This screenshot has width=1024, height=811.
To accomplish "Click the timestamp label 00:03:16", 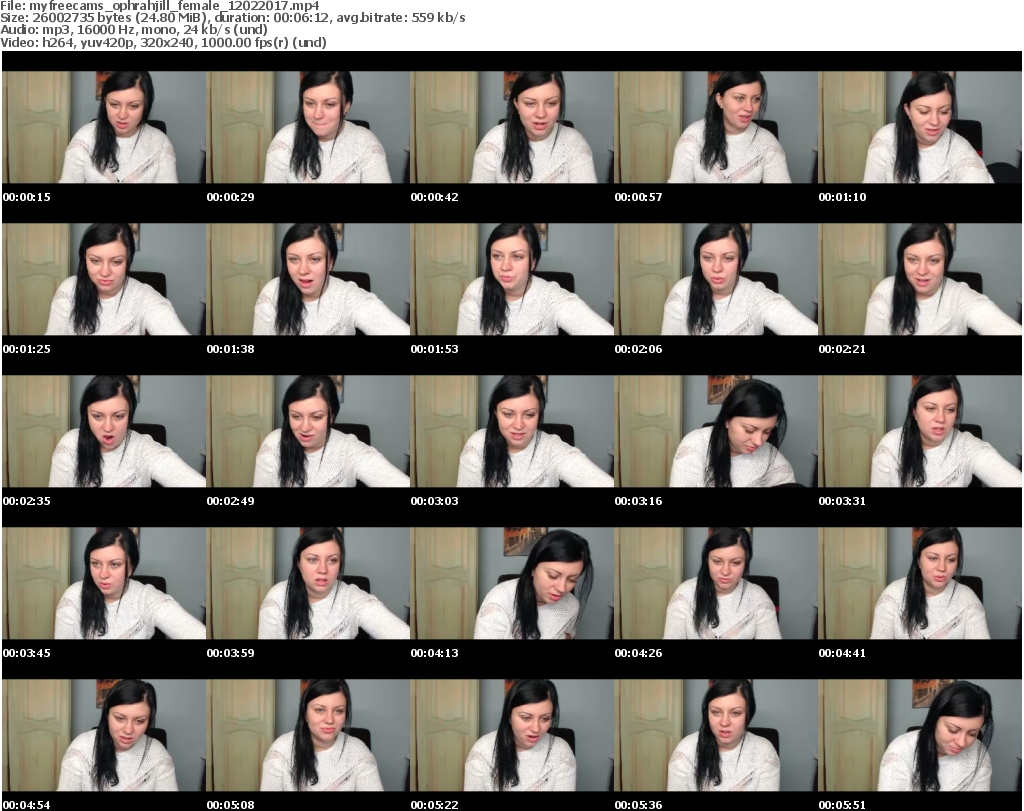I will point(639,501).
